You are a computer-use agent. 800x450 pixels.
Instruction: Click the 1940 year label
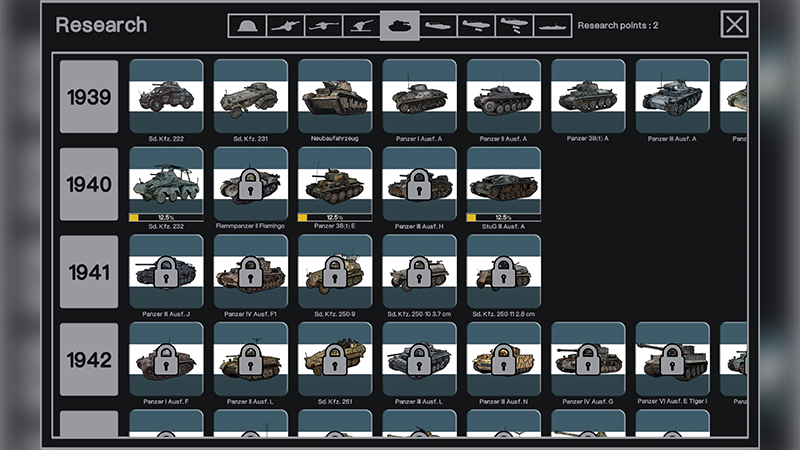click(x=89, y=184)
